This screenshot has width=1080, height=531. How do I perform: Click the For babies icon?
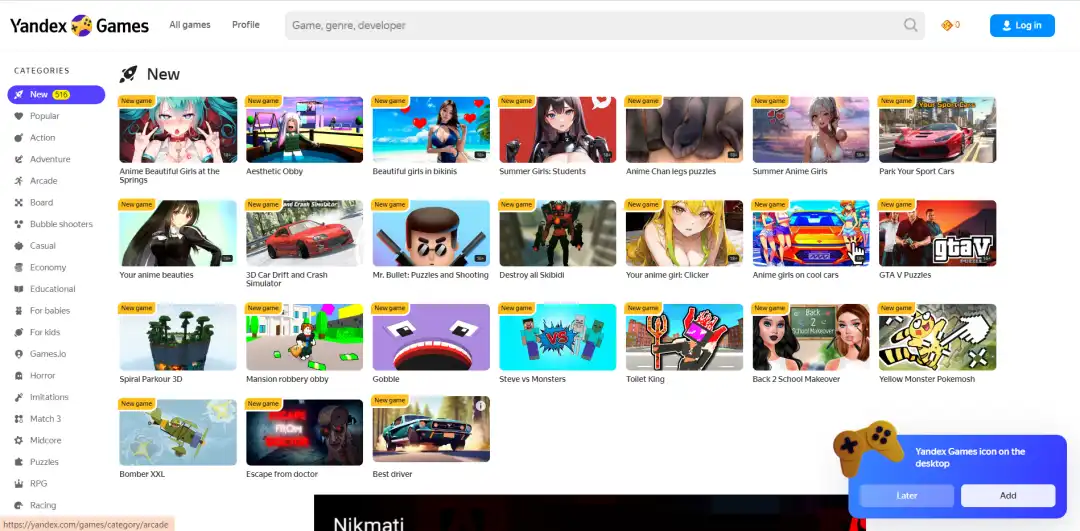19,311
